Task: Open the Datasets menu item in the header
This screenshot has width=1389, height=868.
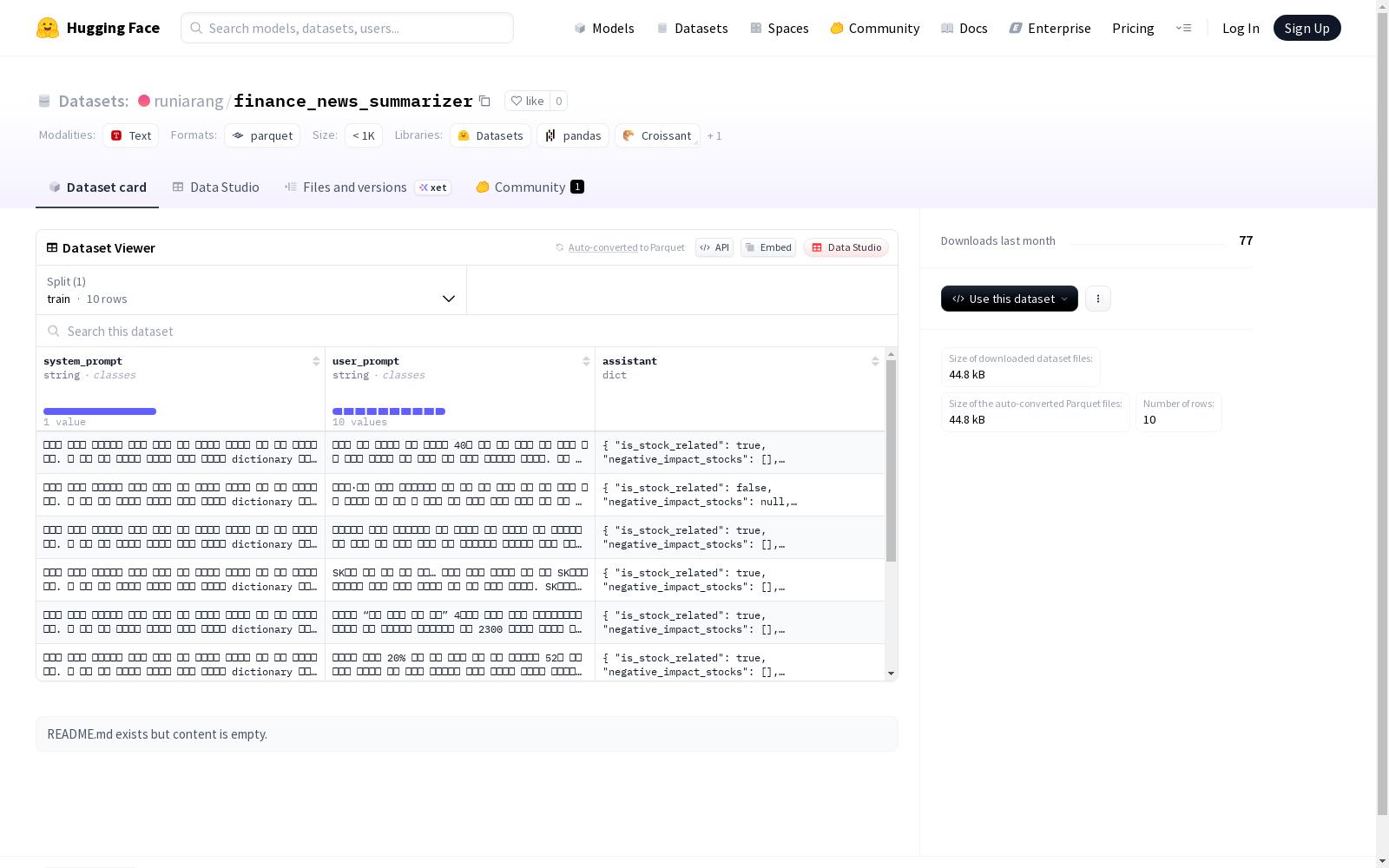Action: [692, 28]
